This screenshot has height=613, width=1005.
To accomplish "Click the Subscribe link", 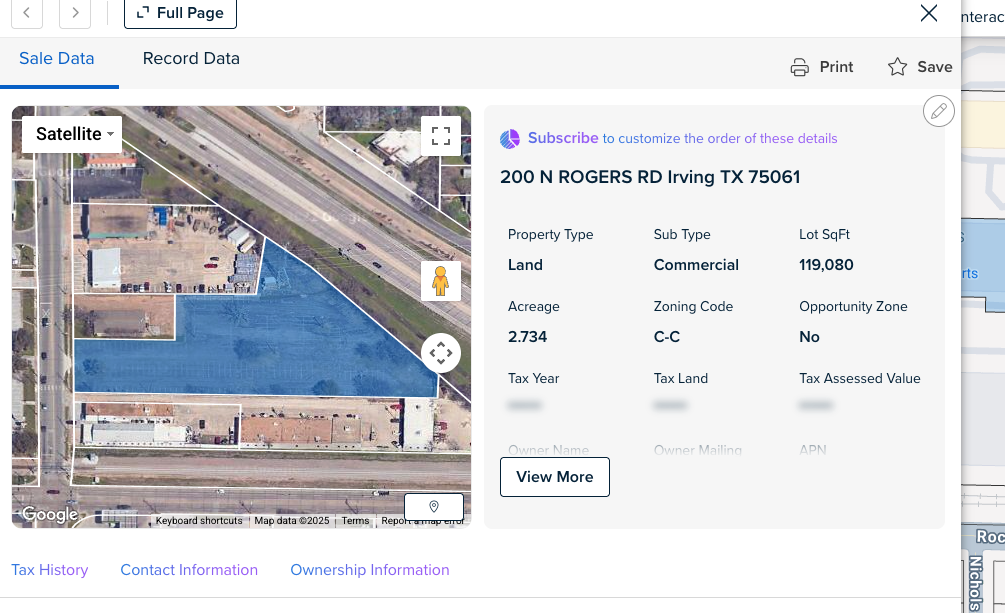I will (563, 138).
